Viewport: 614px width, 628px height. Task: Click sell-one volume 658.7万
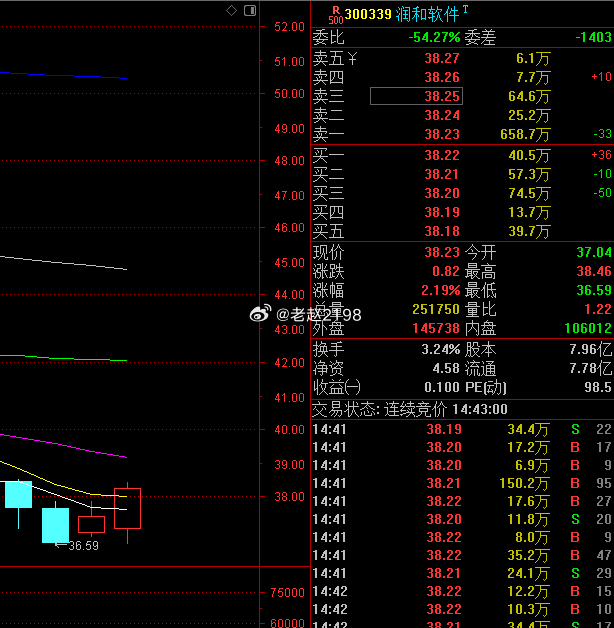click(525, 134)
